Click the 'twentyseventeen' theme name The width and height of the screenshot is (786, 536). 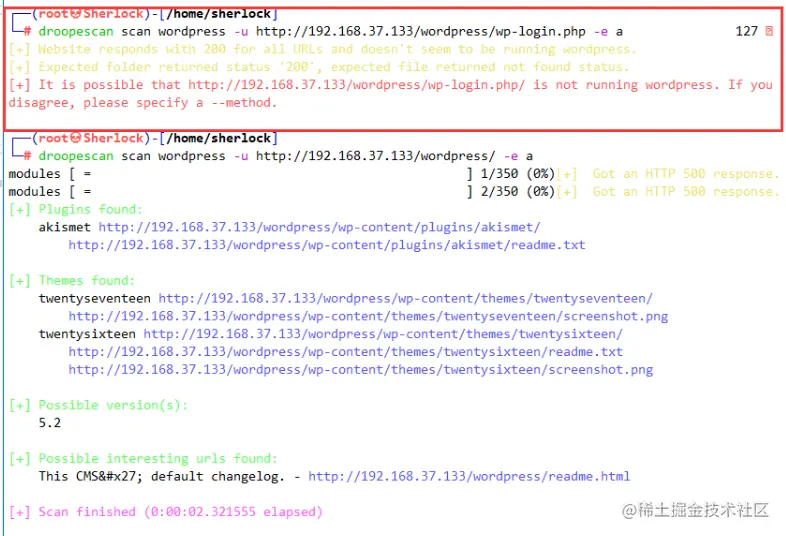[x=94, y=298]
